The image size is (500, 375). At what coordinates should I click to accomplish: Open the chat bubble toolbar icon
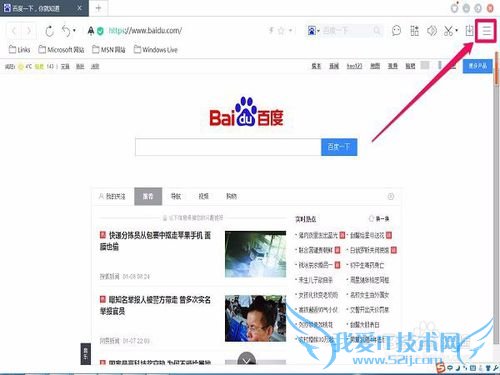[396, 31]
